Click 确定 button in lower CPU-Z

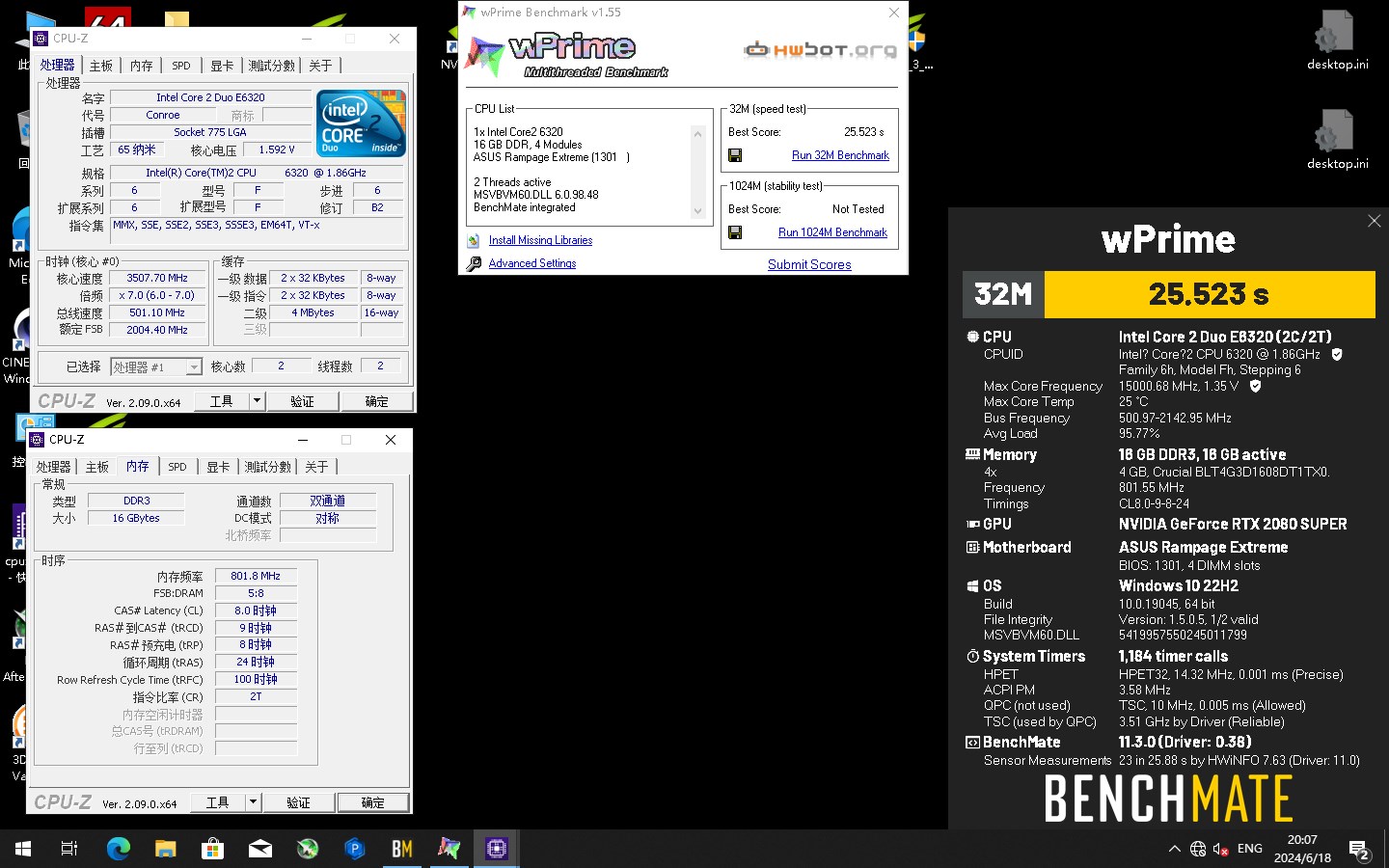tap(372, 802)
